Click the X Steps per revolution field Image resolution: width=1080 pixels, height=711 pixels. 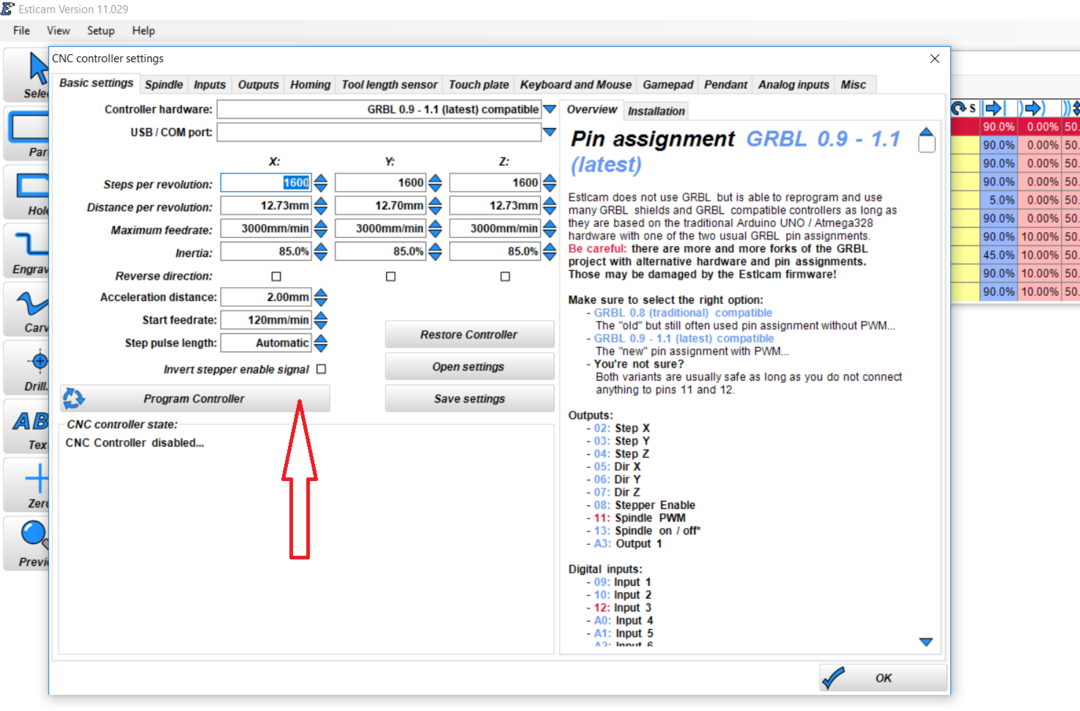click(x=265, y=183)
